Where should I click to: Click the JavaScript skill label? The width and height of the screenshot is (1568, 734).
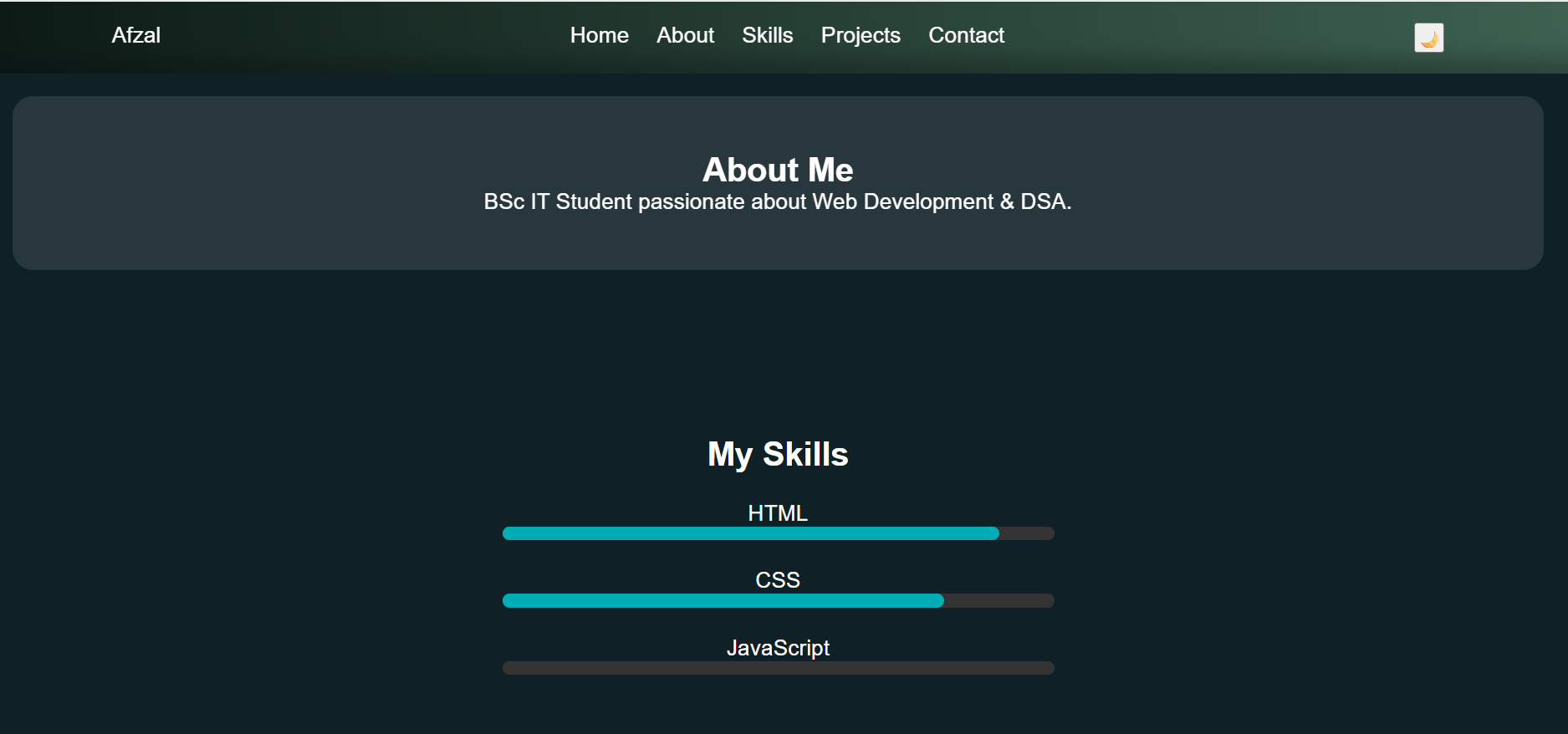pos(777,648)
